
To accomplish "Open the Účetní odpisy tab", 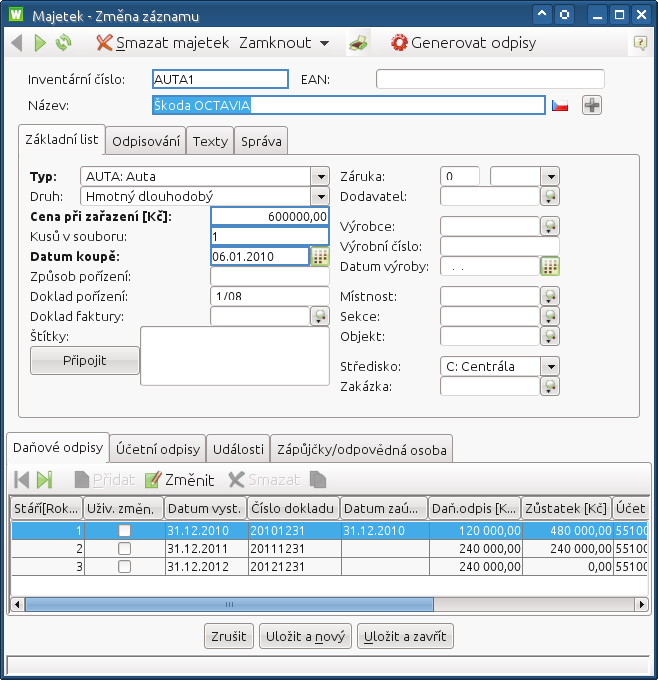I will [156, 449].
